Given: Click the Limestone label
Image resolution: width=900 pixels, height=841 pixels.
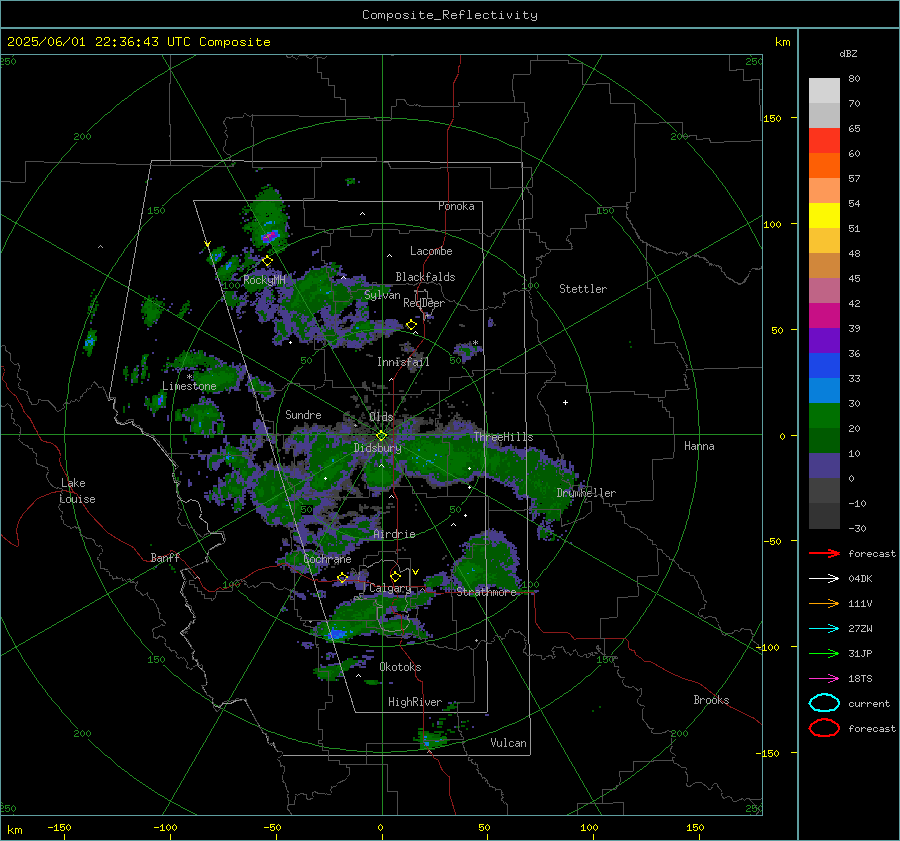Looking at the screenshot, I should (189, 386).
